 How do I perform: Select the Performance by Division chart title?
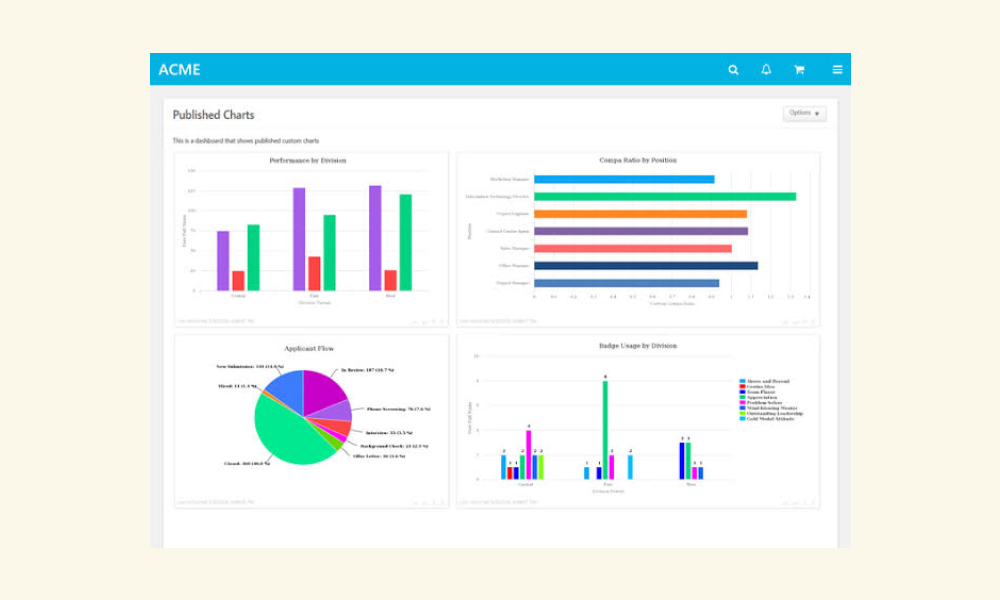pos(307,161)
